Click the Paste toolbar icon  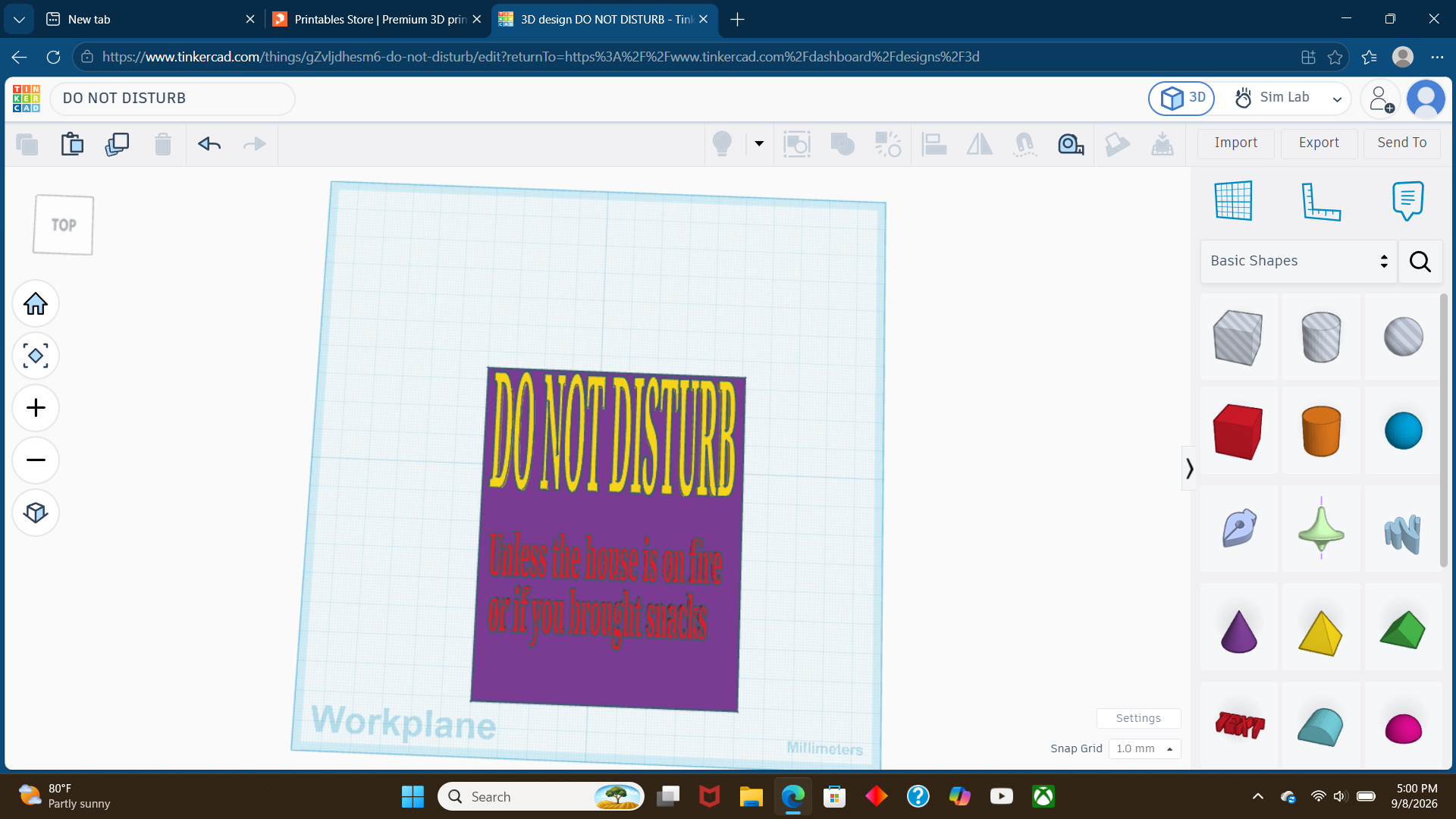[72, 144]
